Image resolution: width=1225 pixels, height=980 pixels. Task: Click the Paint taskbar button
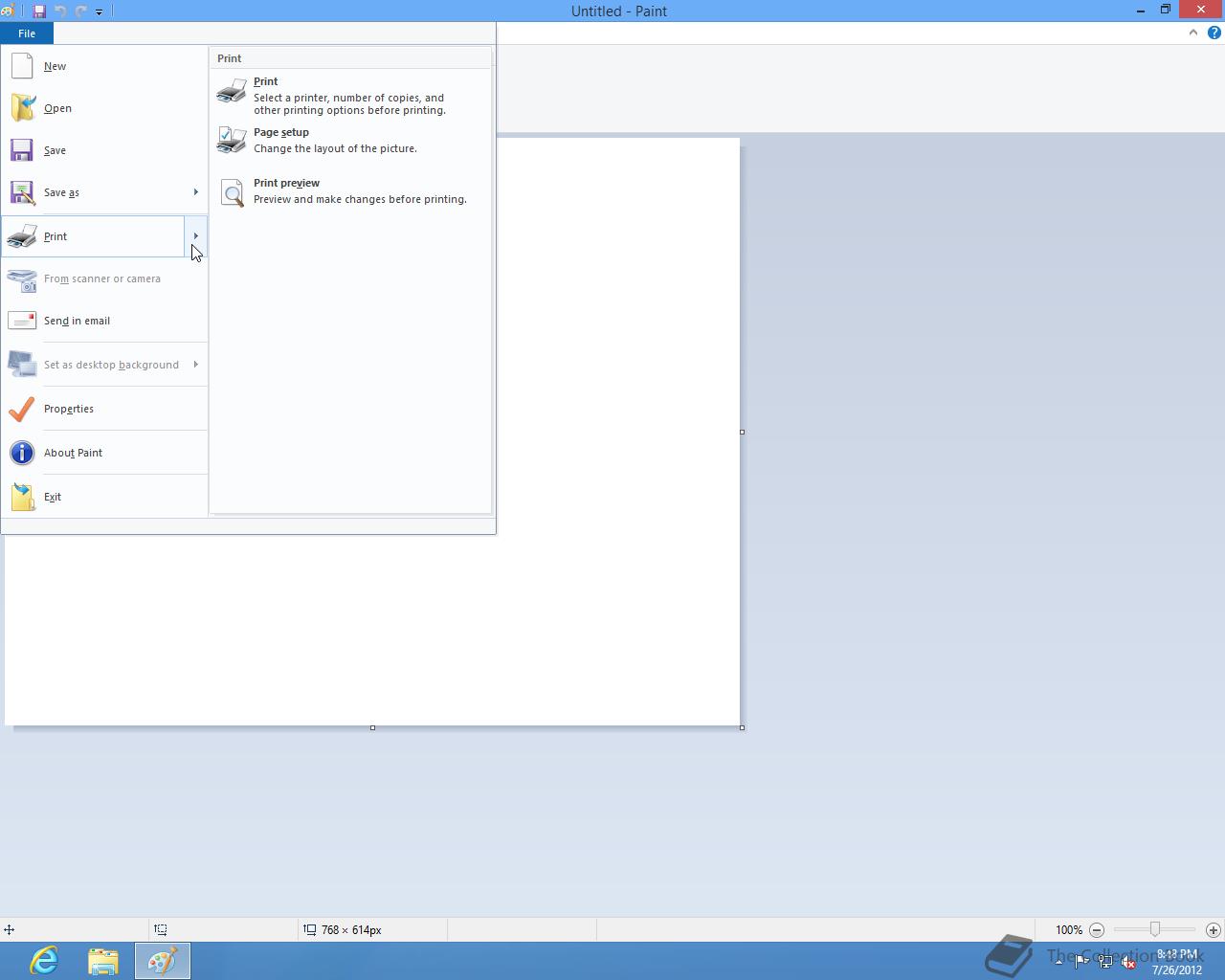coord(163,960)
